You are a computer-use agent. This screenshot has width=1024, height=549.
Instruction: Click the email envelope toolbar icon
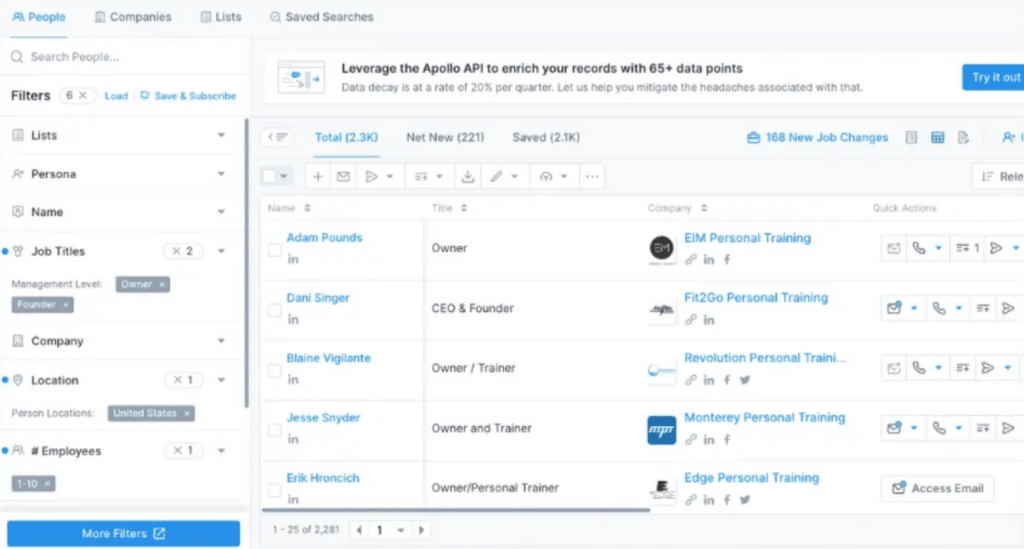[x=344, y=176]
